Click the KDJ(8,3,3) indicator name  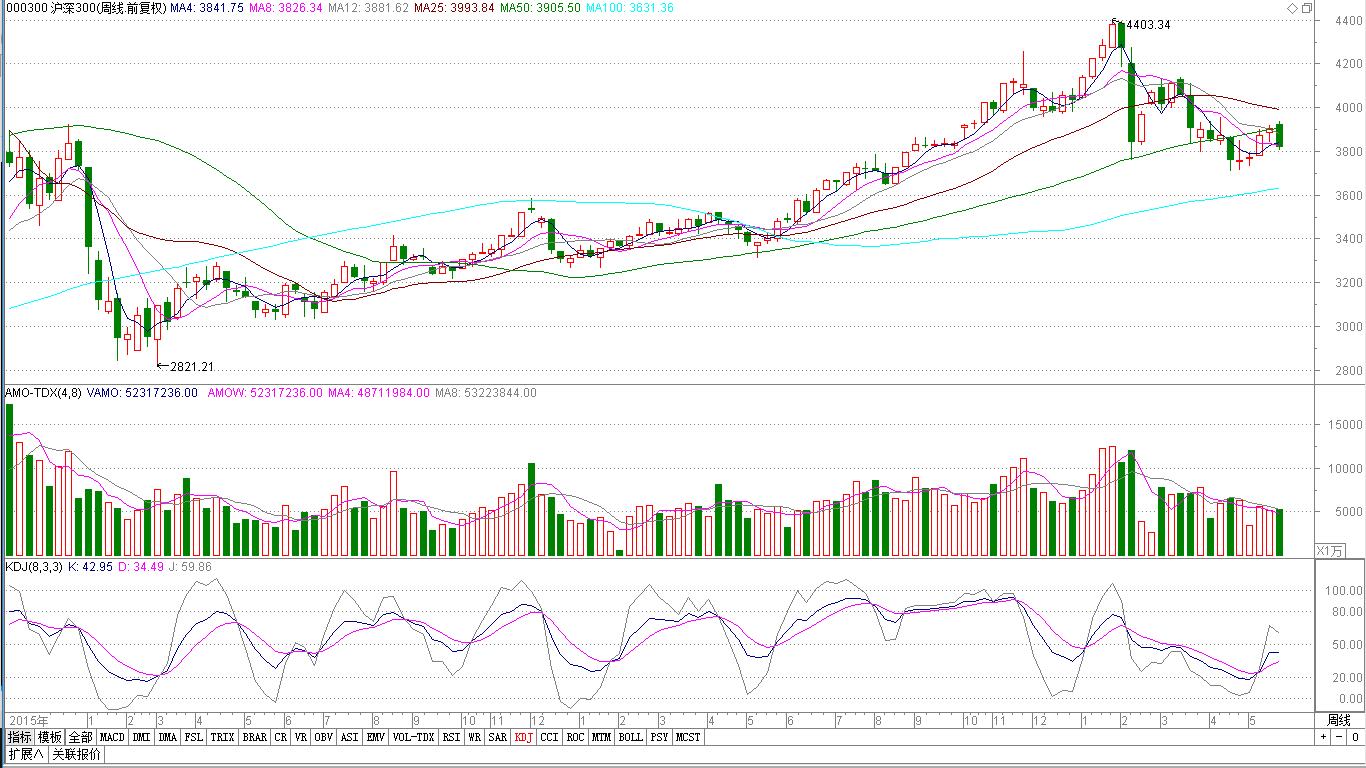tap(33, 567)
